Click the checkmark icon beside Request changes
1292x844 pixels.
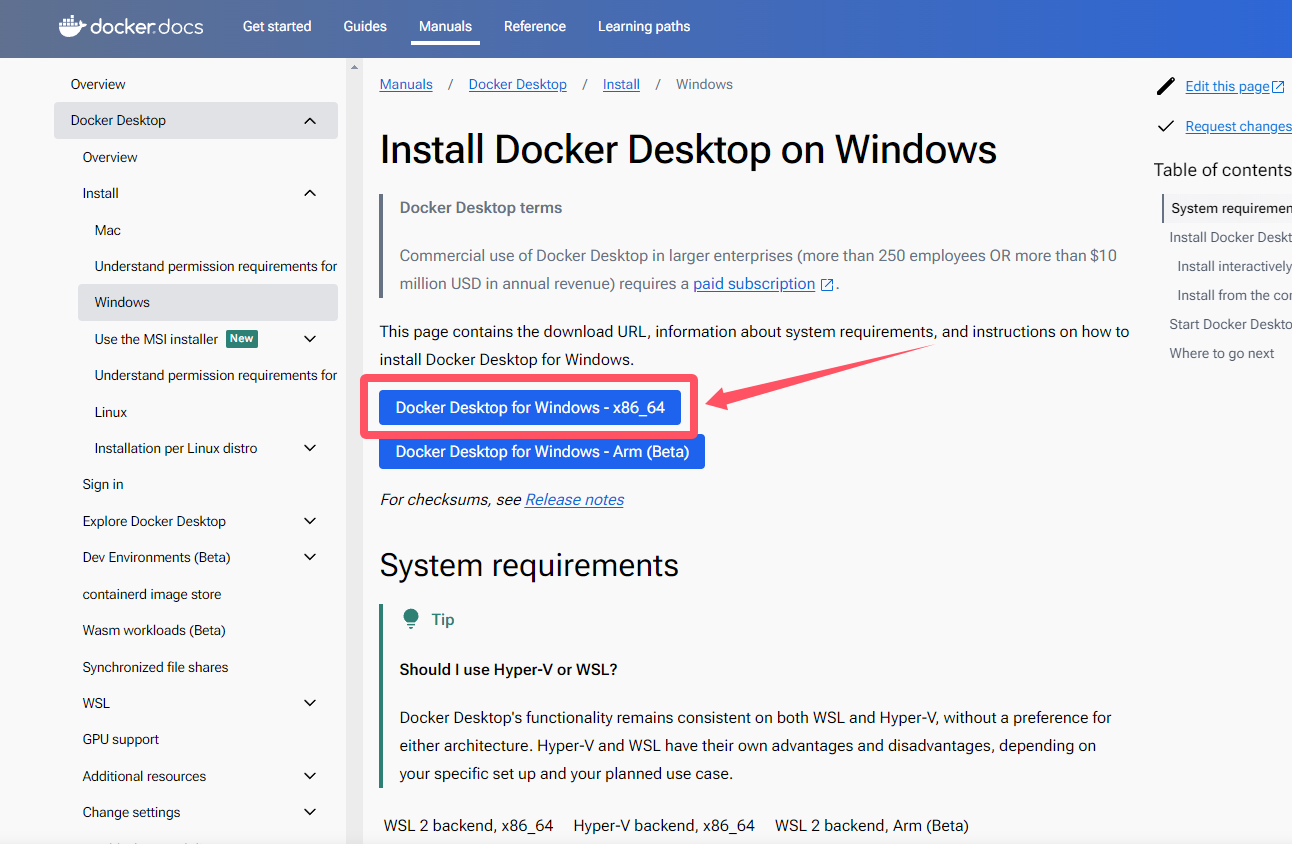tap(1165, 126)
